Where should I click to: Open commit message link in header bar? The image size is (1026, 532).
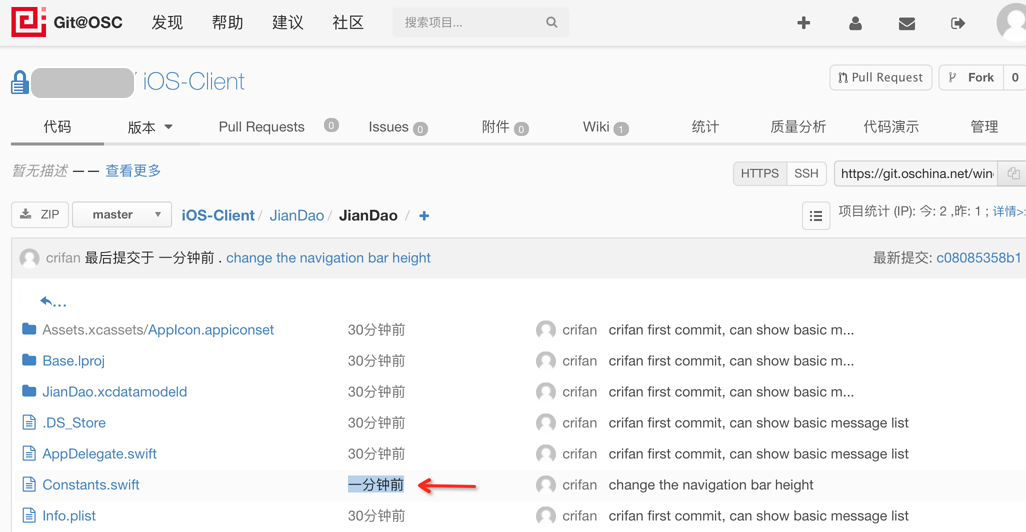(328, 258)
